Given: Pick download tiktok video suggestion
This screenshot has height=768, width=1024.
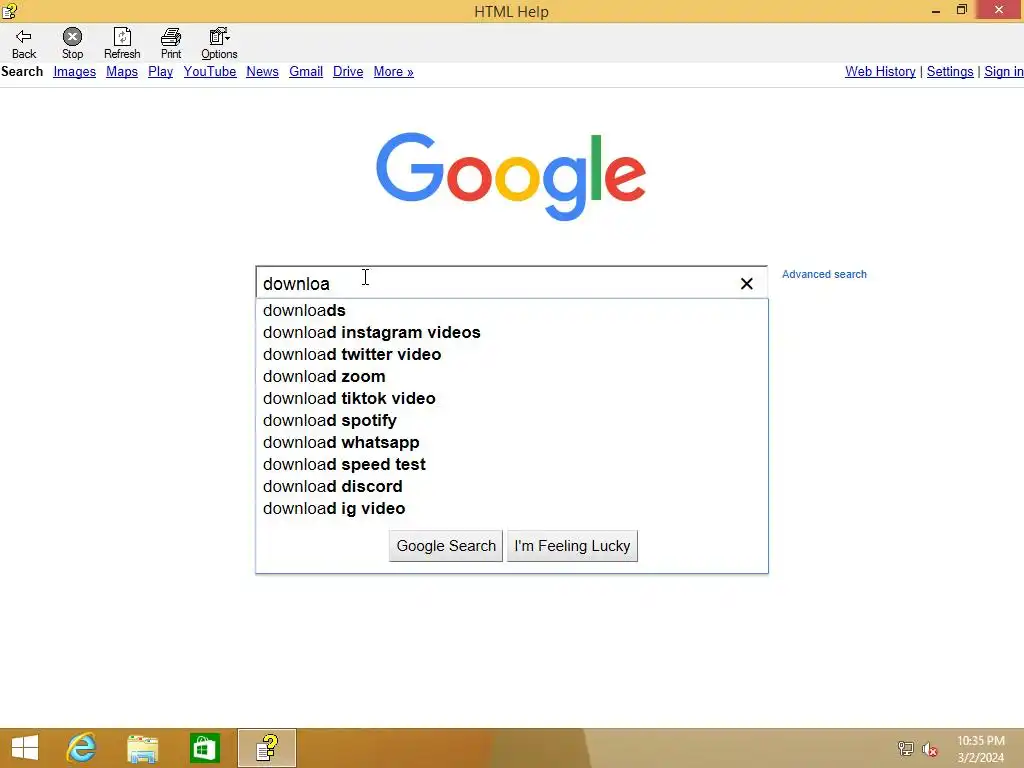Looking at the screenshot, I should point(512,398).
